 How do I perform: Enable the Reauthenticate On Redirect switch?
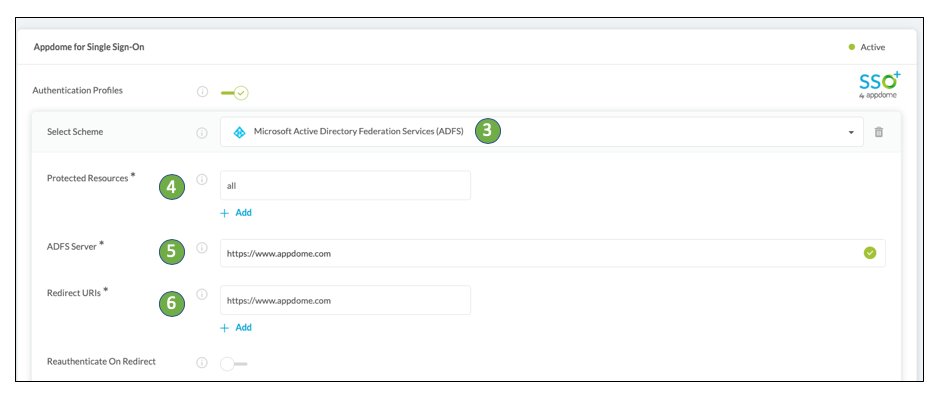(233, 364)
